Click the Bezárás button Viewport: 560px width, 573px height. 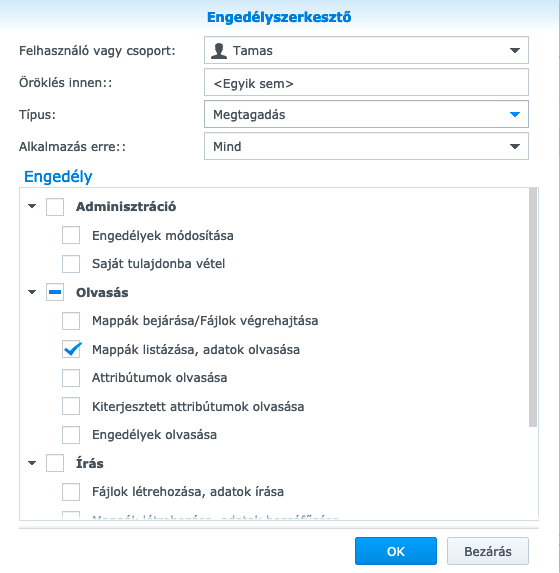488,551
